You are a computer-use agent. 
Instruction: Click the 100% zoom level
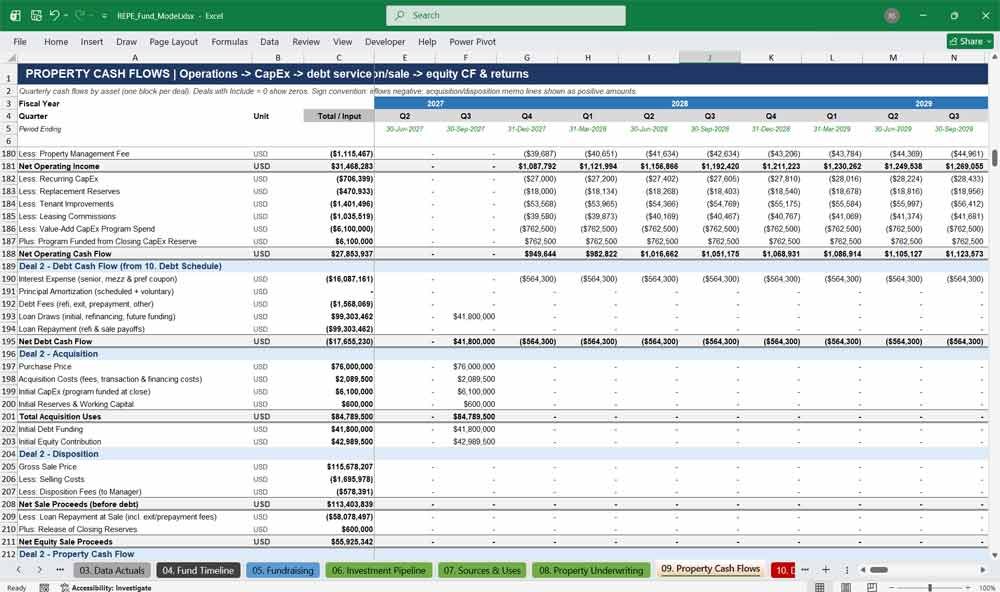pyautogui.click(x=987, y=588)
